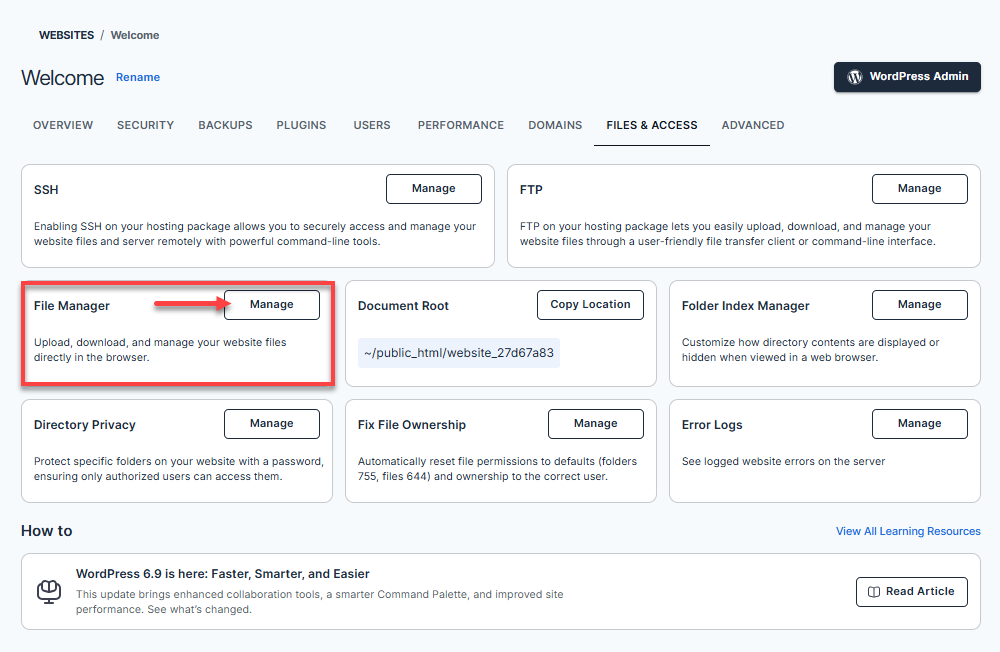Open the Advanced tab

tap(752, 126)
